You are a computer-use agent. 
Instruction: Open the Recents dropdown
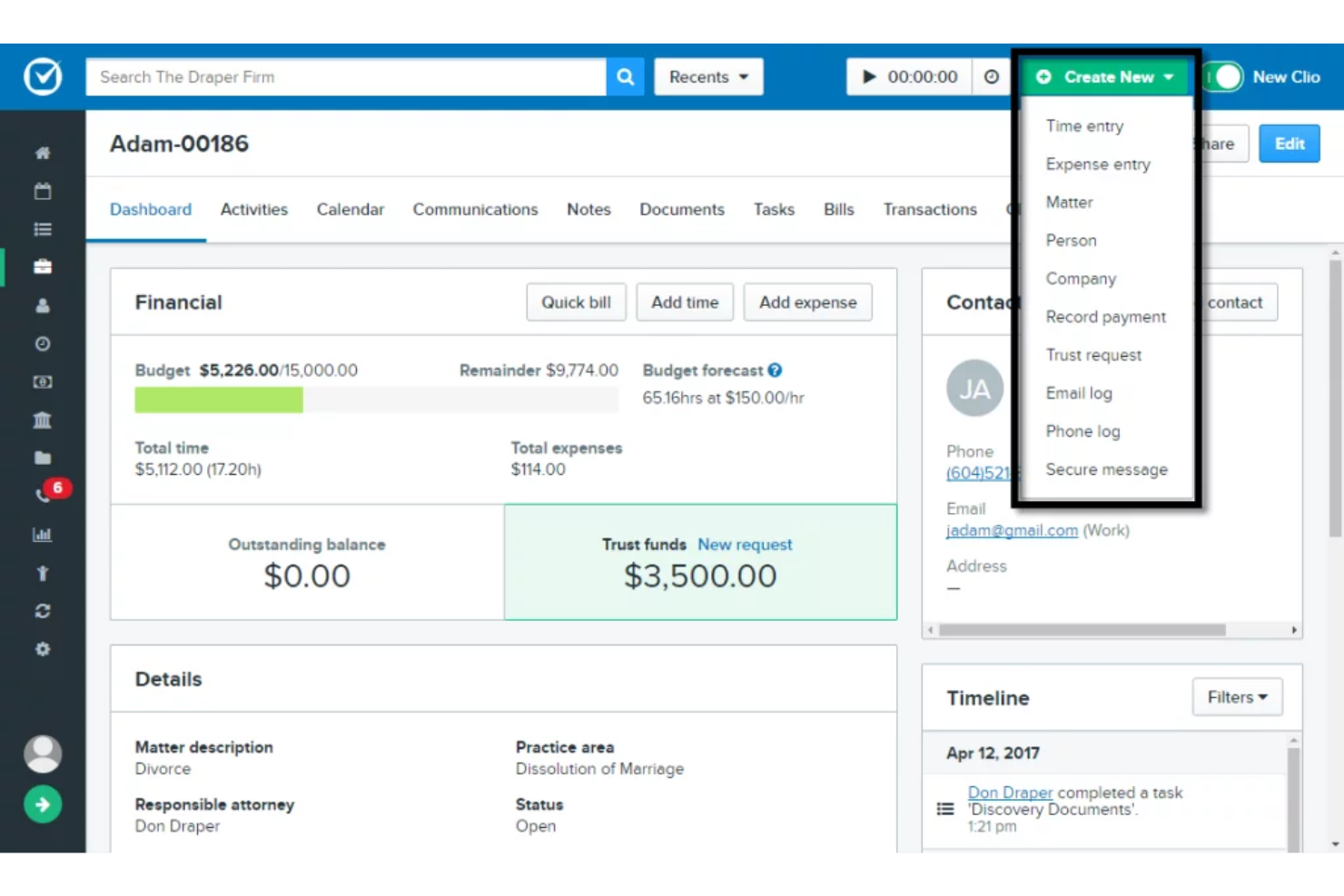[707, 76]
